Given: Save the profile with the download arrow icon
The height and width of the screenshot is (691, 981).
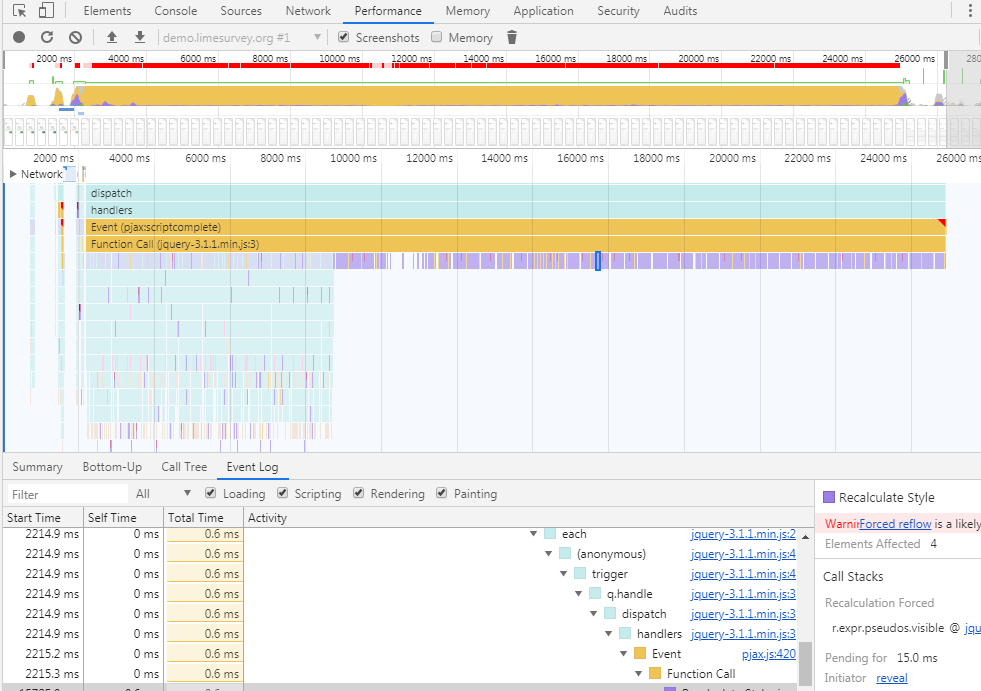Looking at the screenshot, I should (x=140, y=38).
